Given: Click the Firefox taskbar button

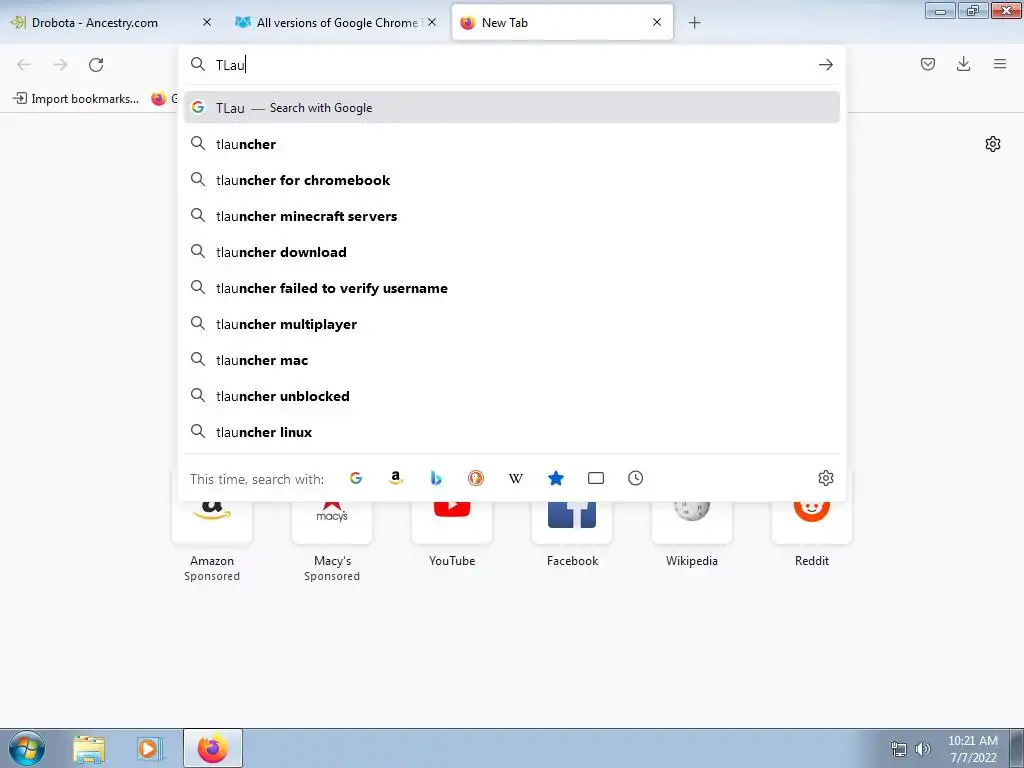Looking at the screenshot, I should [x=213, y=748].
